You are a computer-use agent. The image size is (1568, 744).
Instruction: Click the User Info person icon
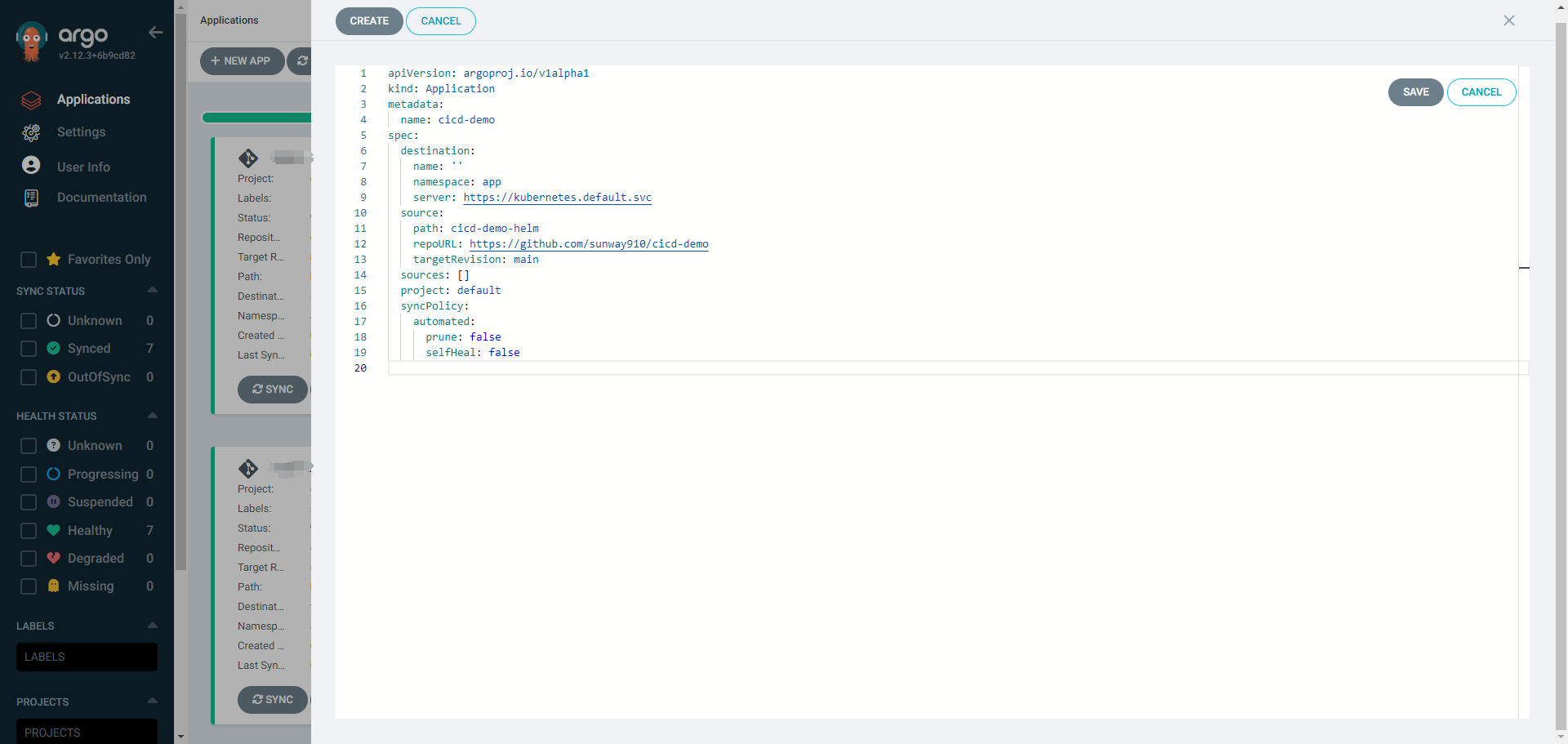(x=31, y=165)
